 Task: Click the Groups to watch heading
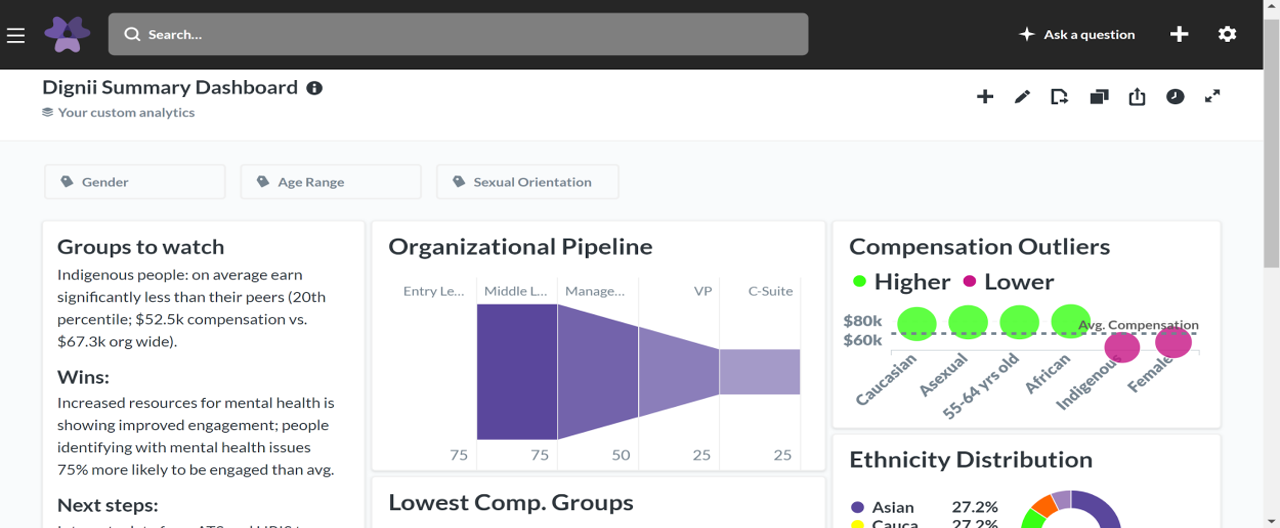[x=141, y=247]
